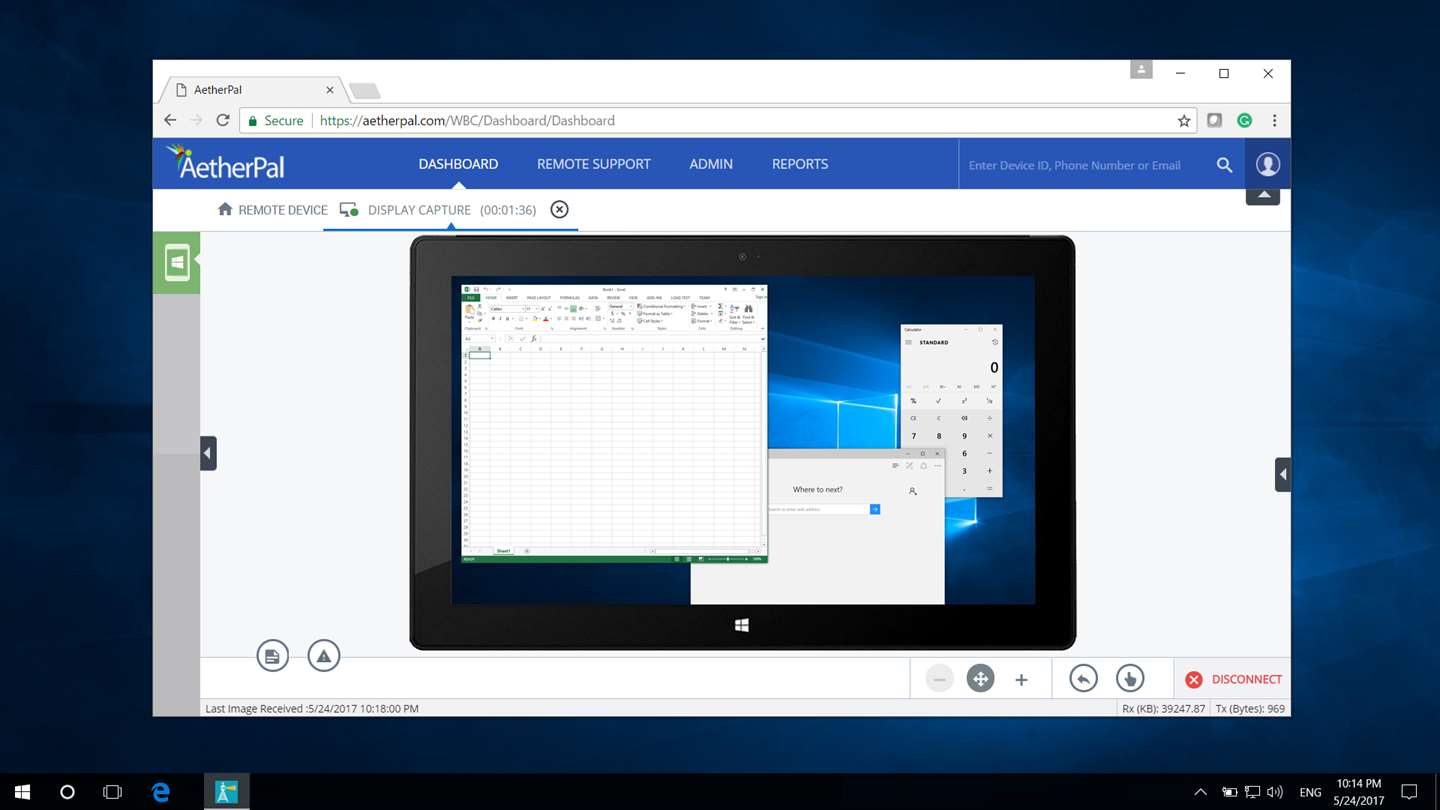Focus the Device ID search input field
The width and height of the screenshot is (1440, 810).
1083,165
